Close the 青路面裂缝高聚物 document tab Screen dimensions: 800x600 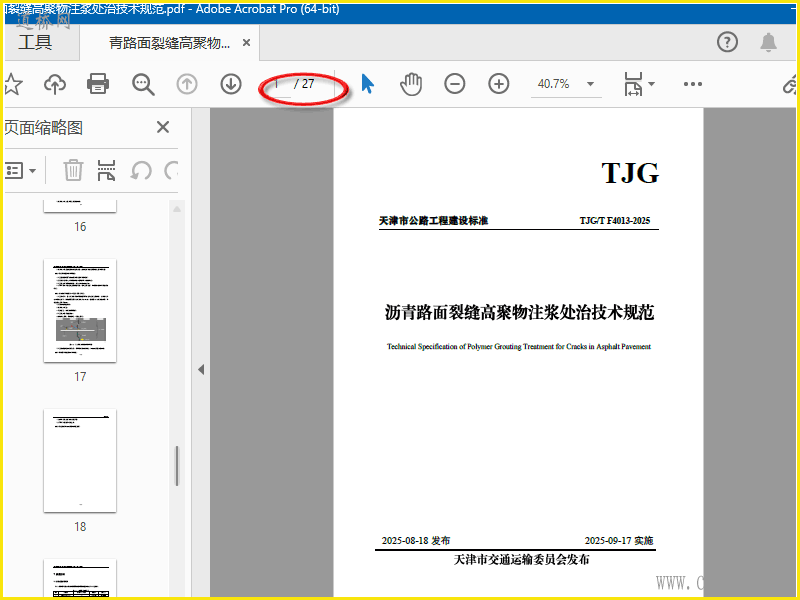click(246, 43)
